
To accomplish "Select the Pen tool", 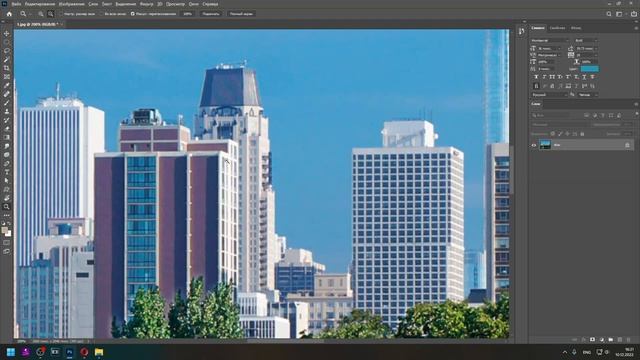I will tap(7, 164).
